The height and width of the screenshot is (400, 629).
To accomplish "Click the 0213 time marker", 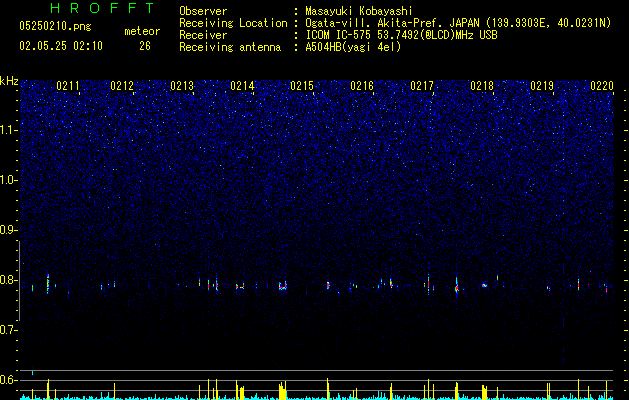I will 182,86.
